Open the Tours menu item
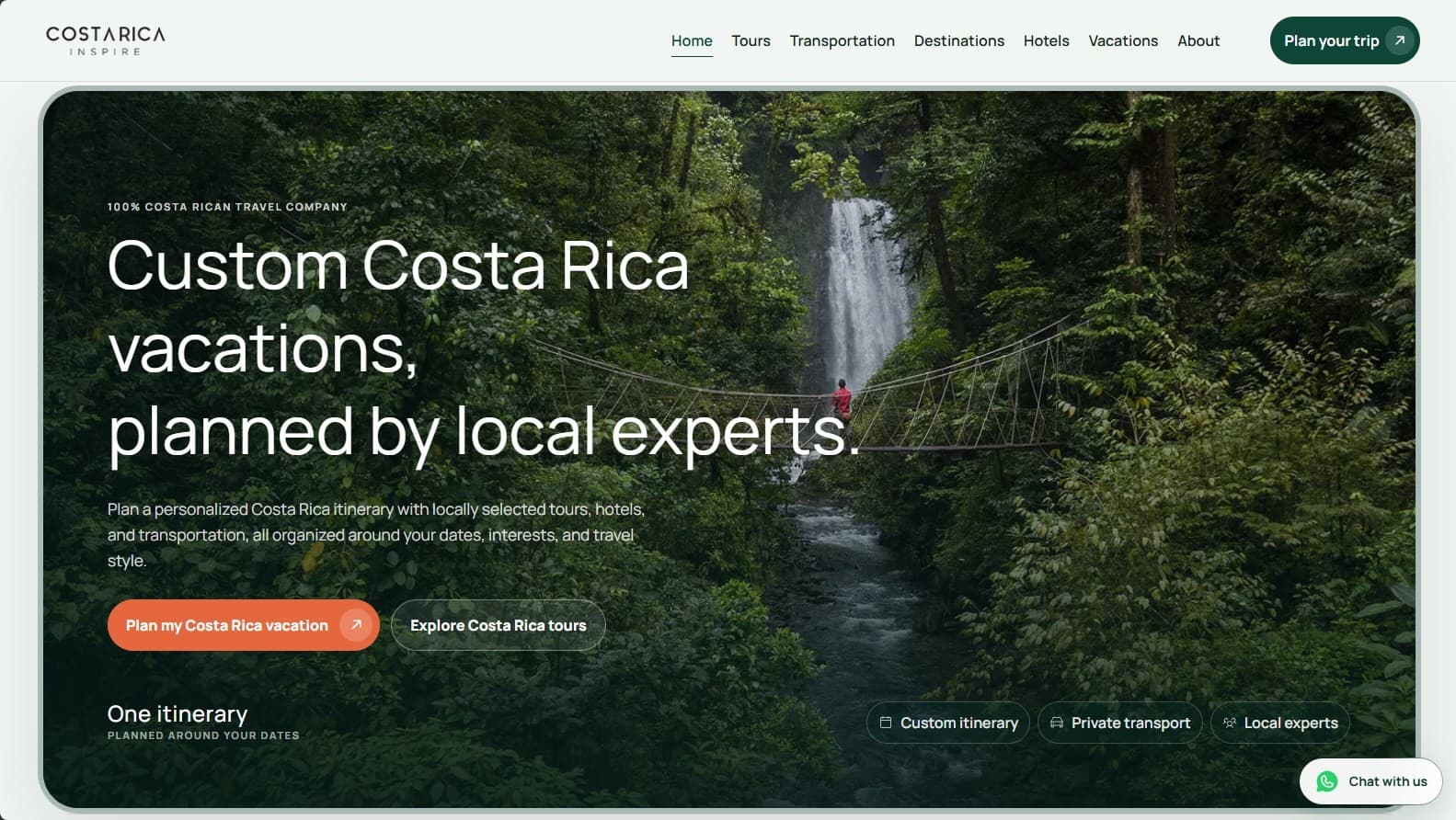 point(751,40)
